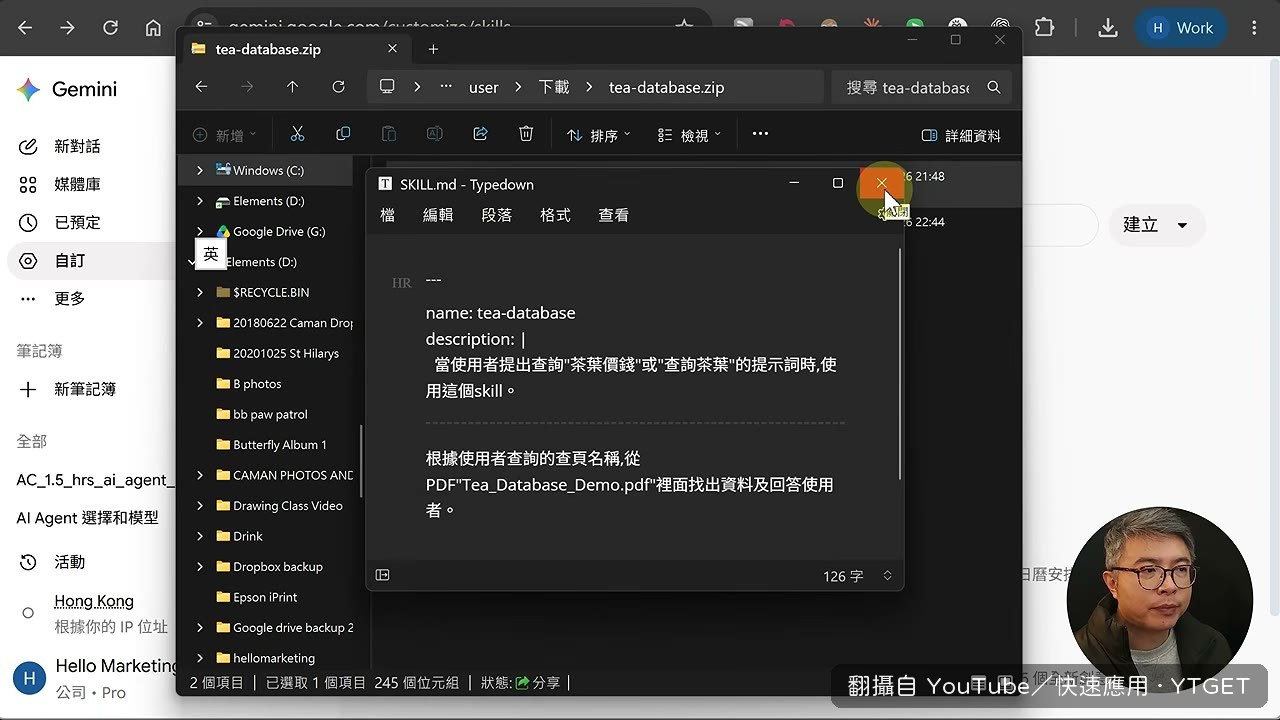The image size is (1280, 720).
Task: Close the tea-database.zip Explorer tab
Action: tap(392, 48)
